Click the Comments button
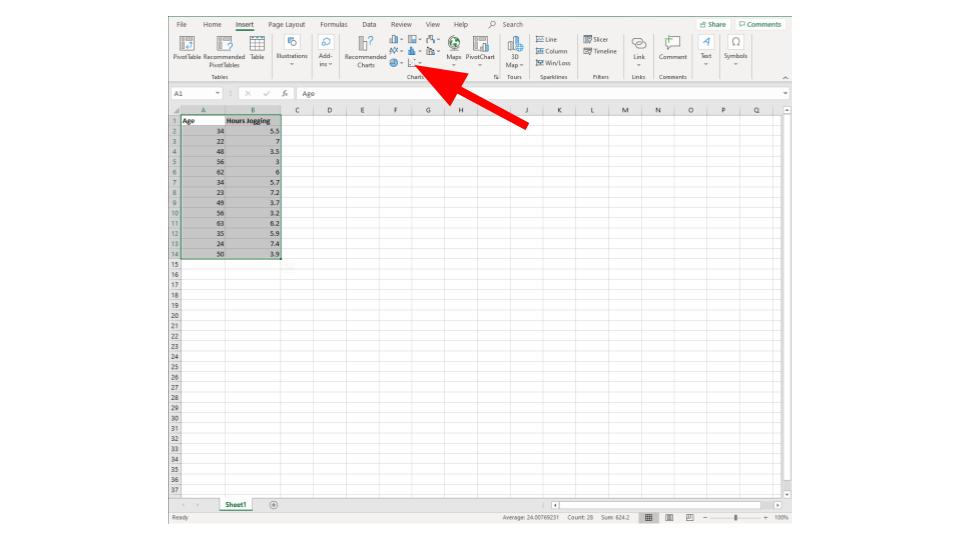 point(760,24)
